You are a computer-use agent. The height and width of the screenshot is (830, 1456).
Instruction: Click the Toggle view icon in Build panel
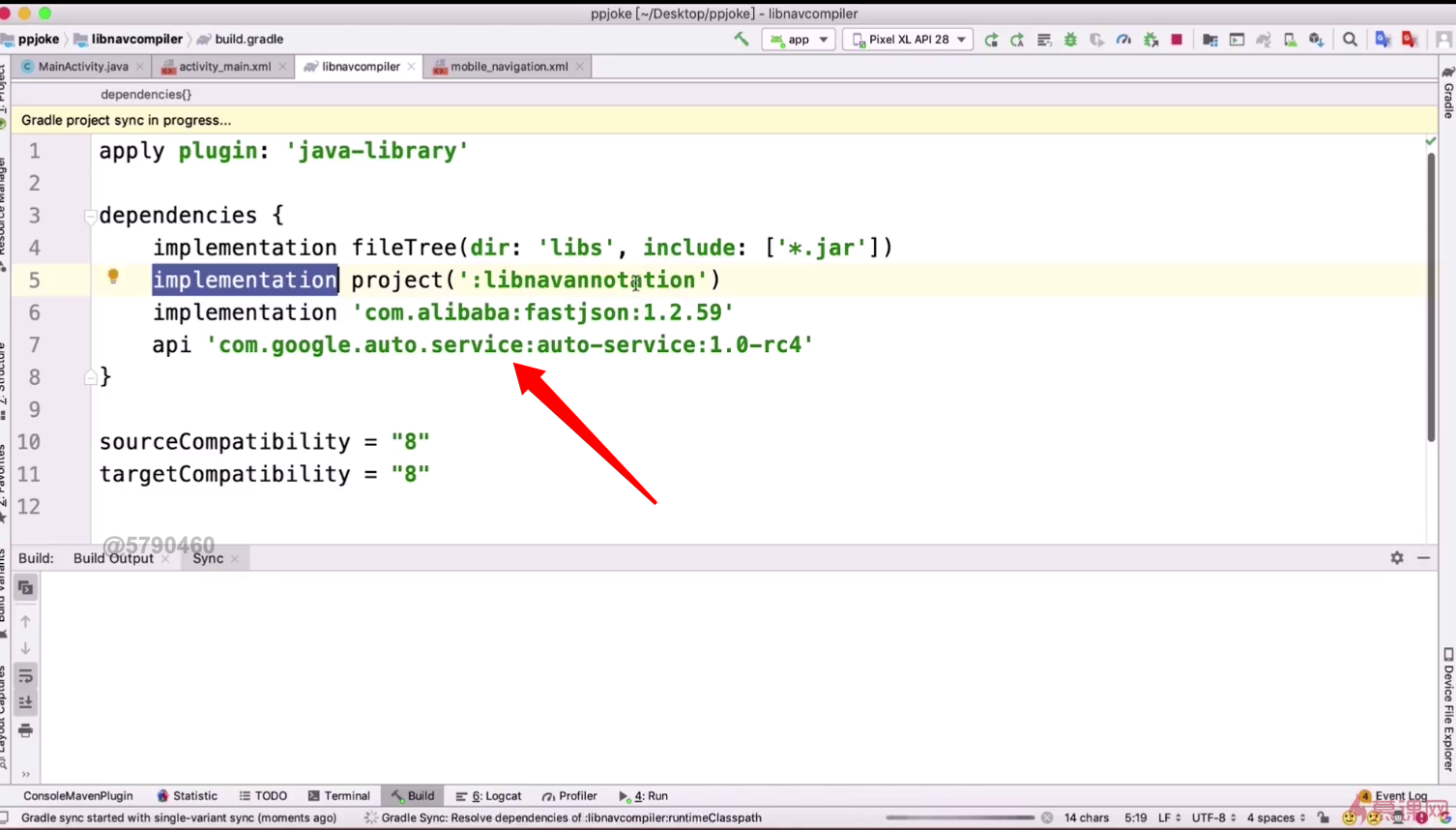coord(26,588)
